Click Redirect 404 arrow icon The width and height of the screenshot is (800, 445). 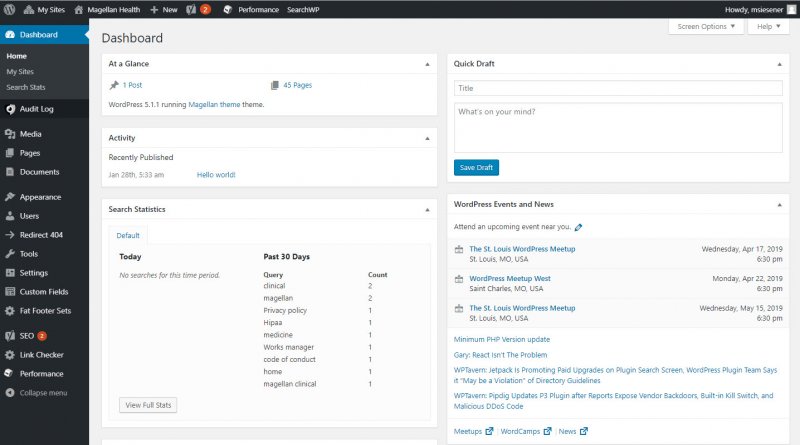click(10, 235)
